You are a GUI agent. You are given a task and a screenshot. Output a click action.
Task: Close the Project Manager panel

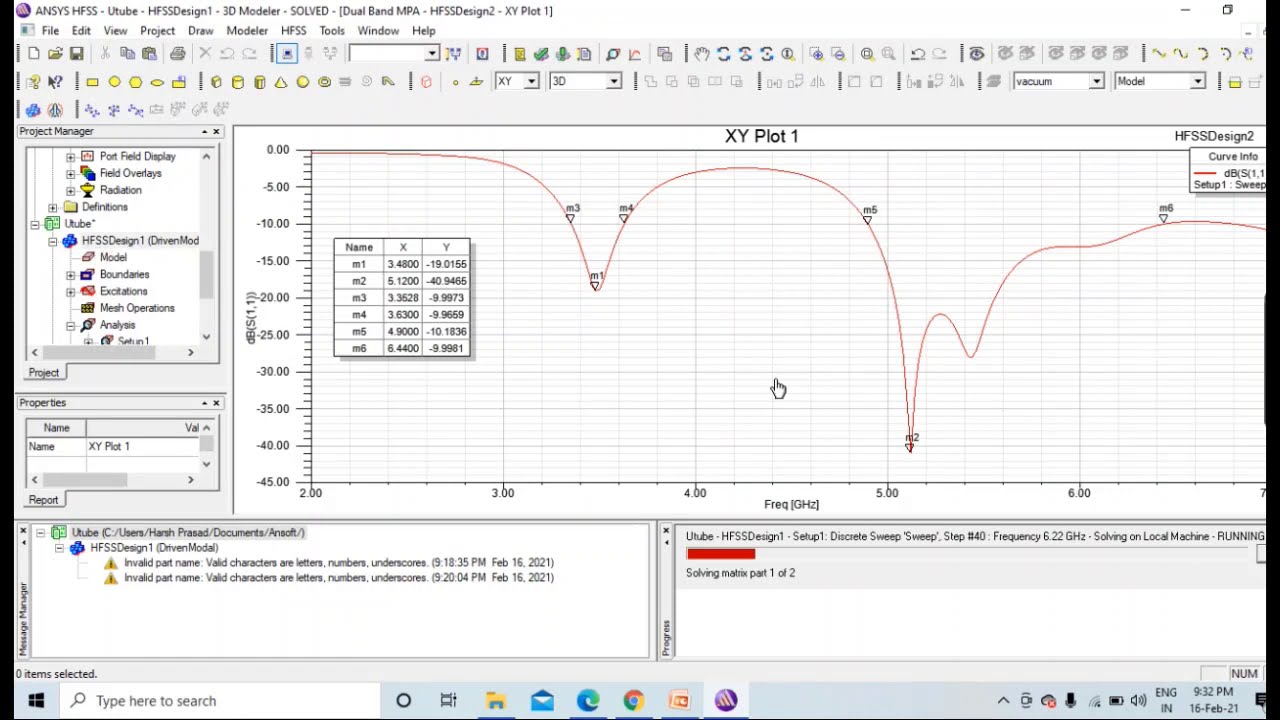pos(216,132)
